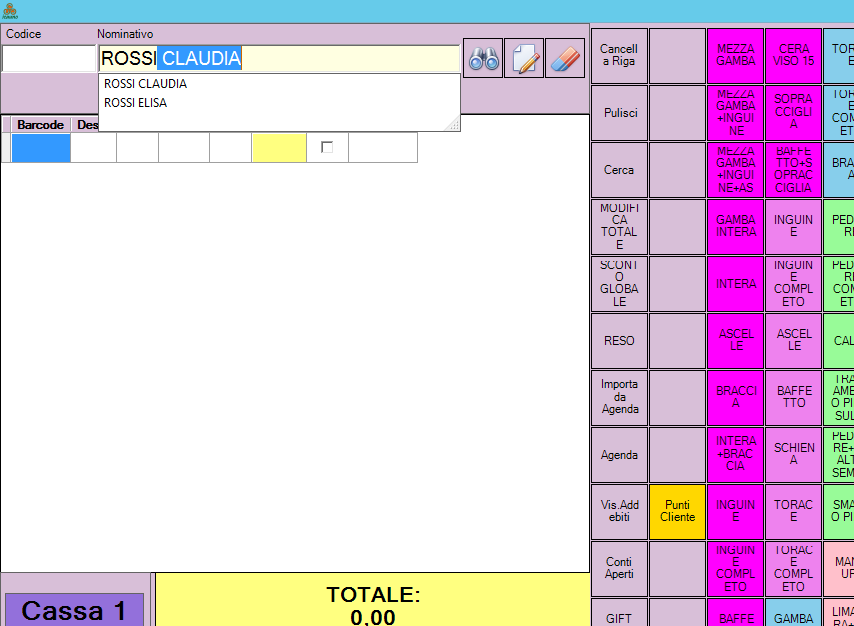
Task: Open the Cerca function
Action: tap(619, 170)
